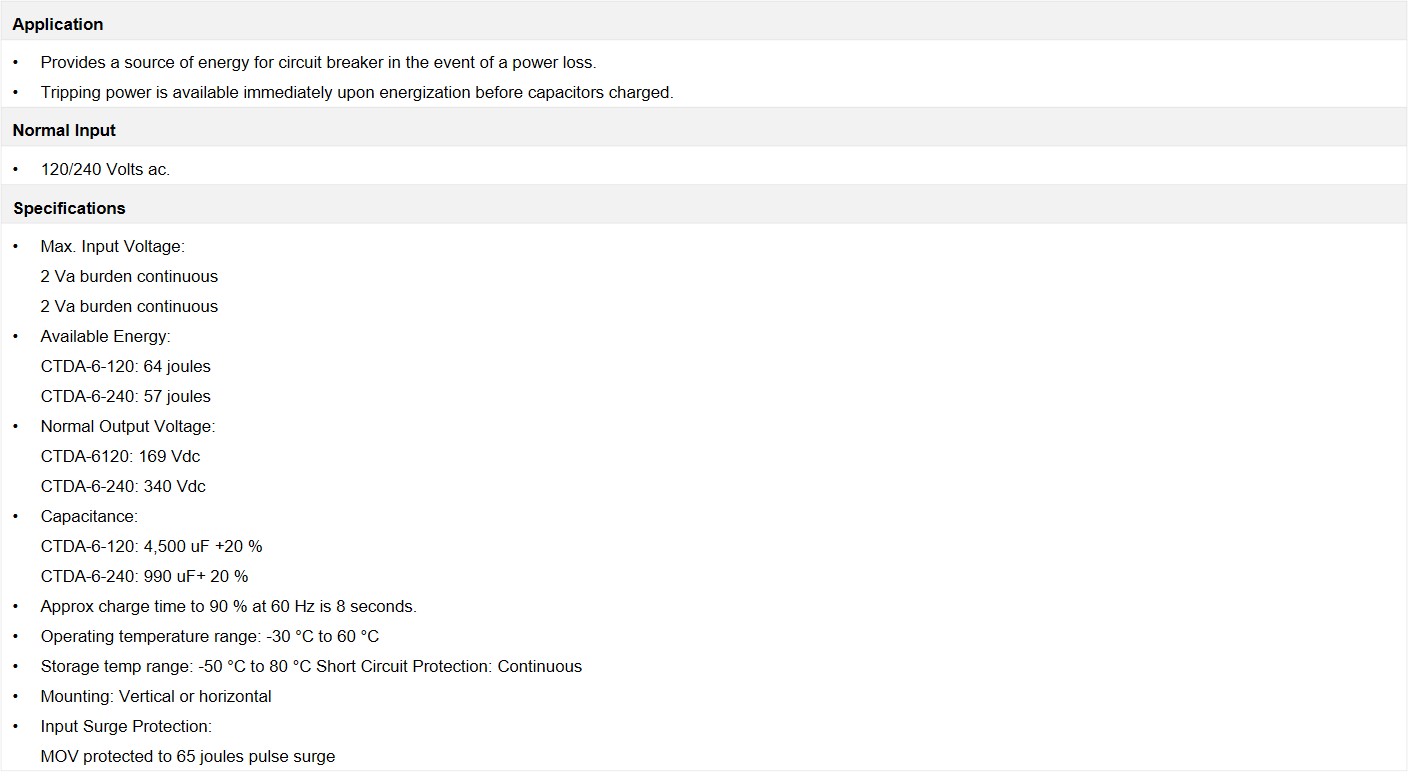Click the 'Operating temperature range' line
The width and height of the screenshot is (1408, 776).
[x=210, y=636]
